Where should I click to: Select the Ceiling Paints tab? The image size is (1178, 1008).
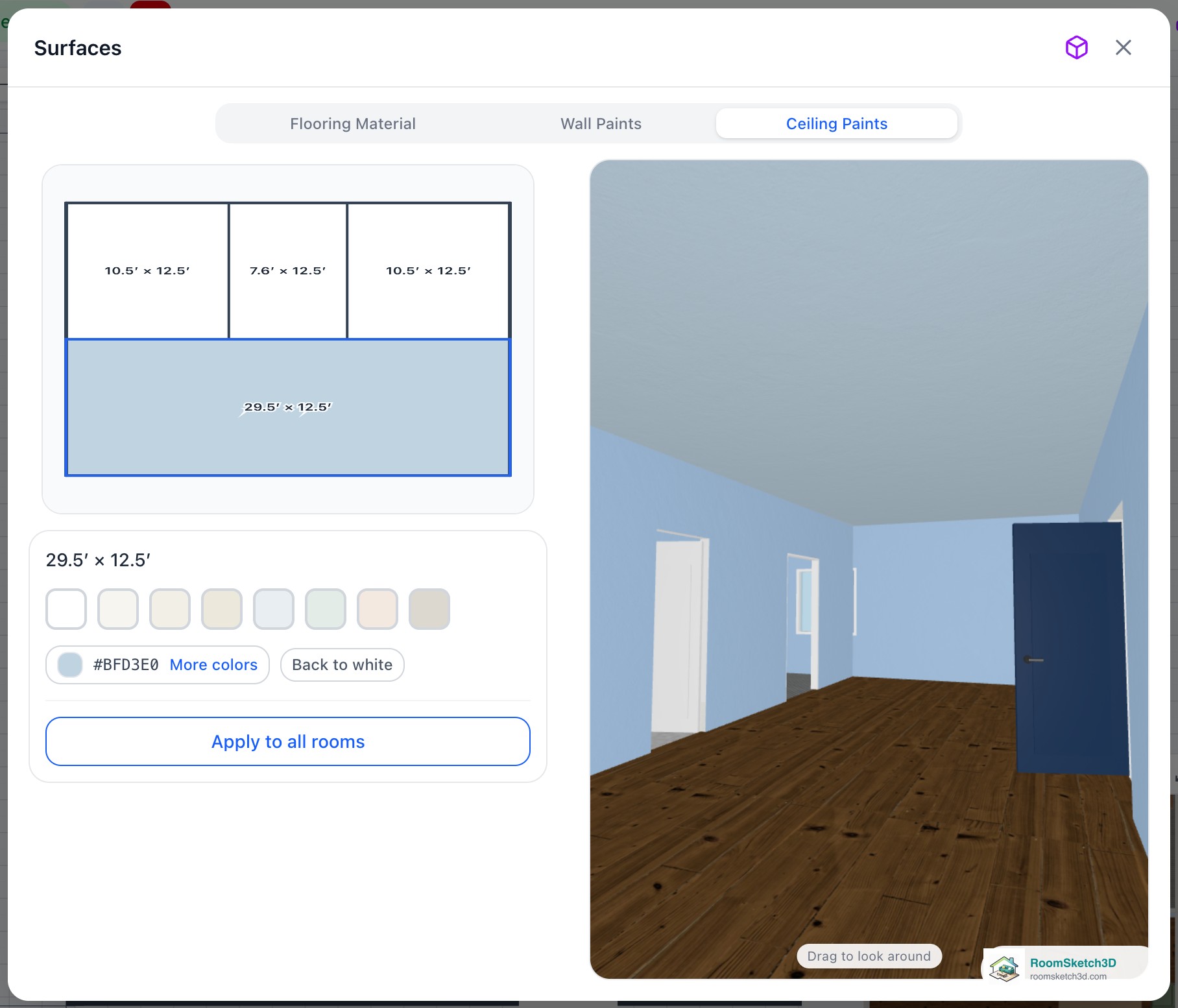[836, 123]
